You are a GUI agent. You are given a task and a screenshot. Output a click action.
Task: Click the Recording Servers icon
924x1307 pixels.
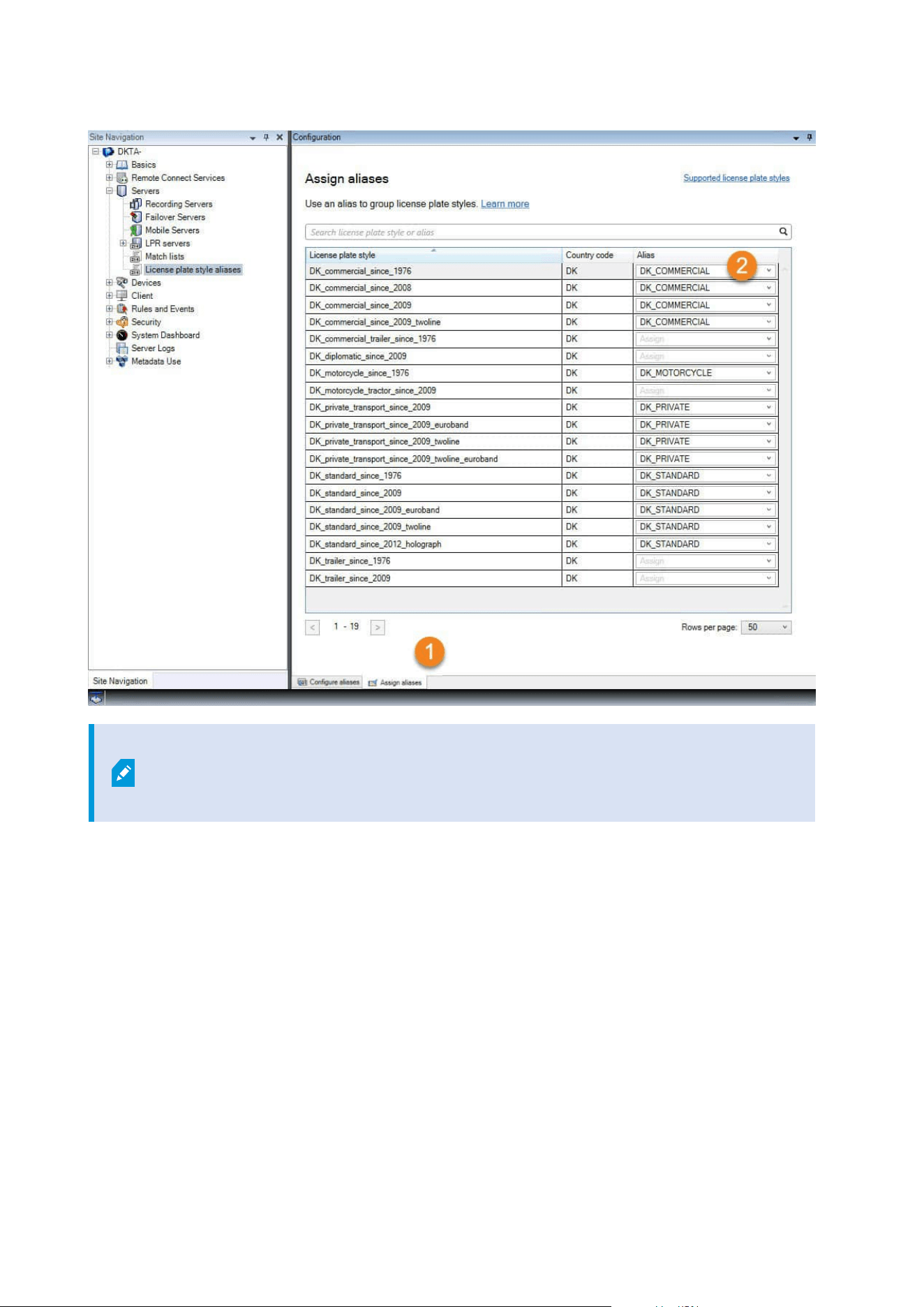[136, 204]
